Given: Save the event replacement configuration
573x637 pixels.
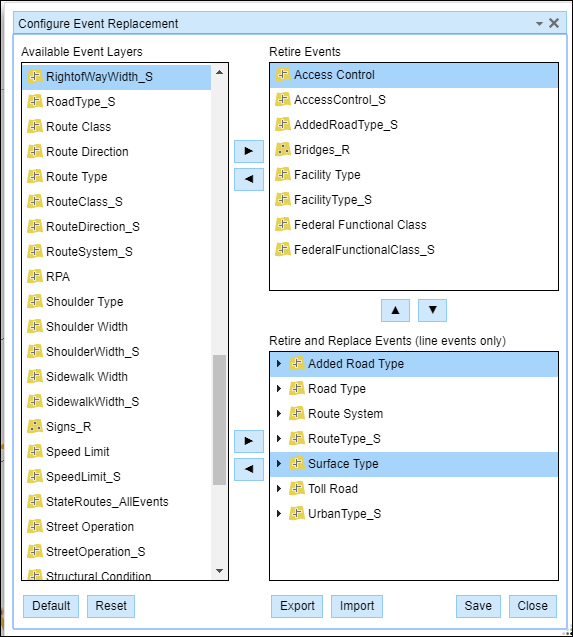Looking at the screenshot, I should click(478, 606).
